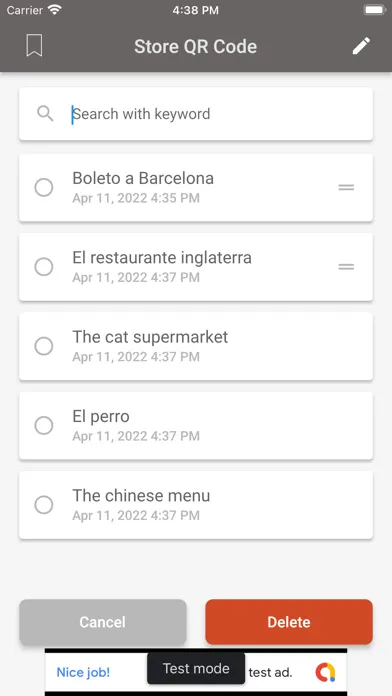Tap reorder handle for Boleto a Barcelona
Image resolution: width=392 pixels, height=696 pixels.
[346, 187]
